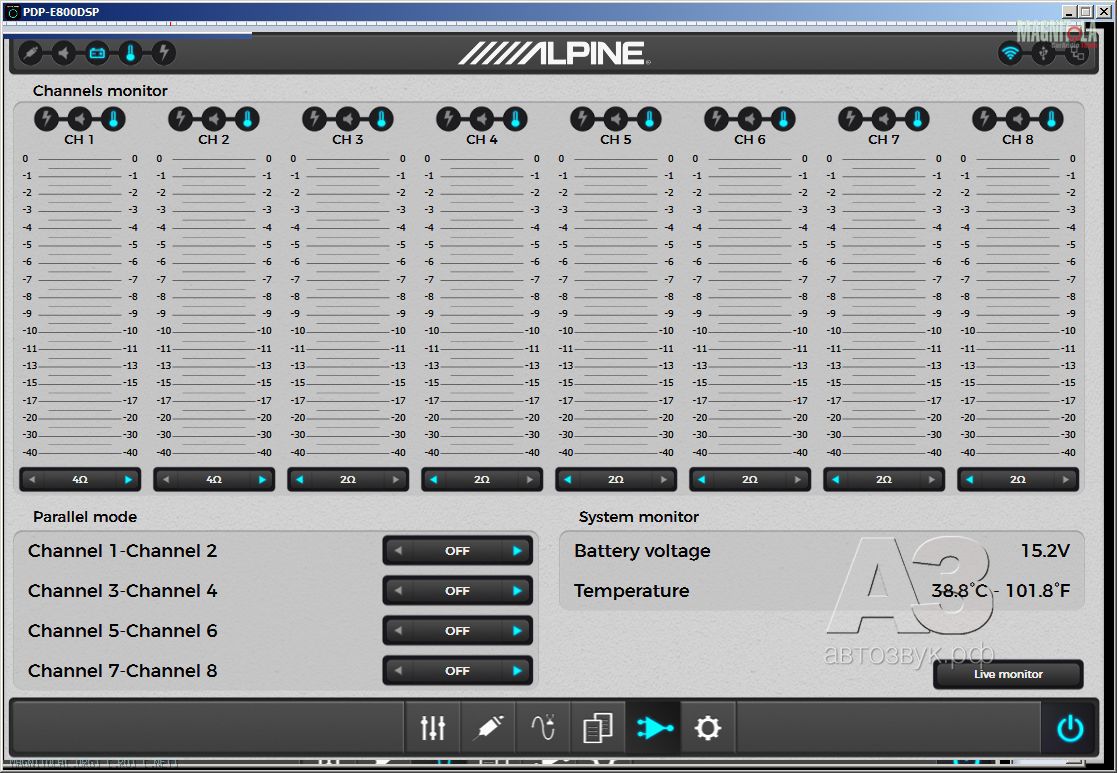Click the CH 8 thermometer indicator
Viewport: 1117px width, 773px height.
[1051, 119]
